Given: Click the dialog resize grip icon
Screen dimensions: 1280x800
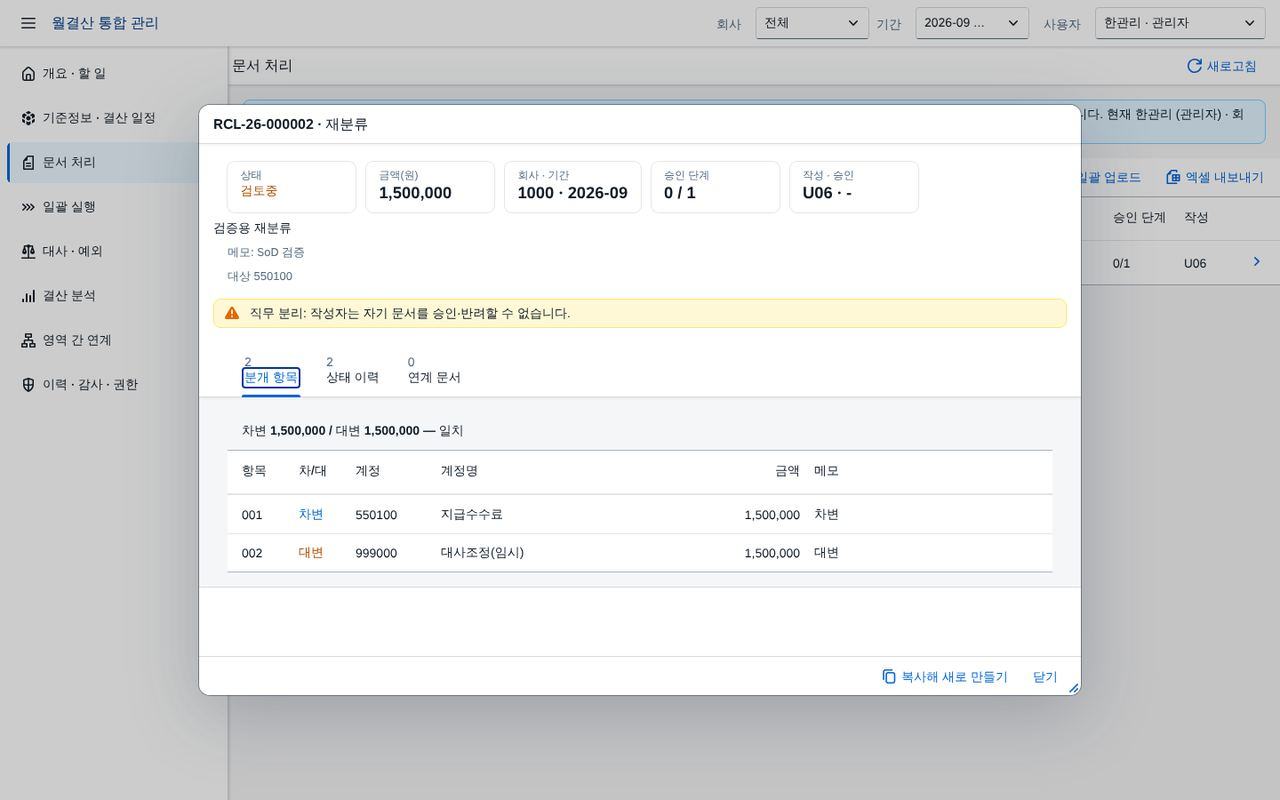Looking at the screenshot, I should point(1073,688).
